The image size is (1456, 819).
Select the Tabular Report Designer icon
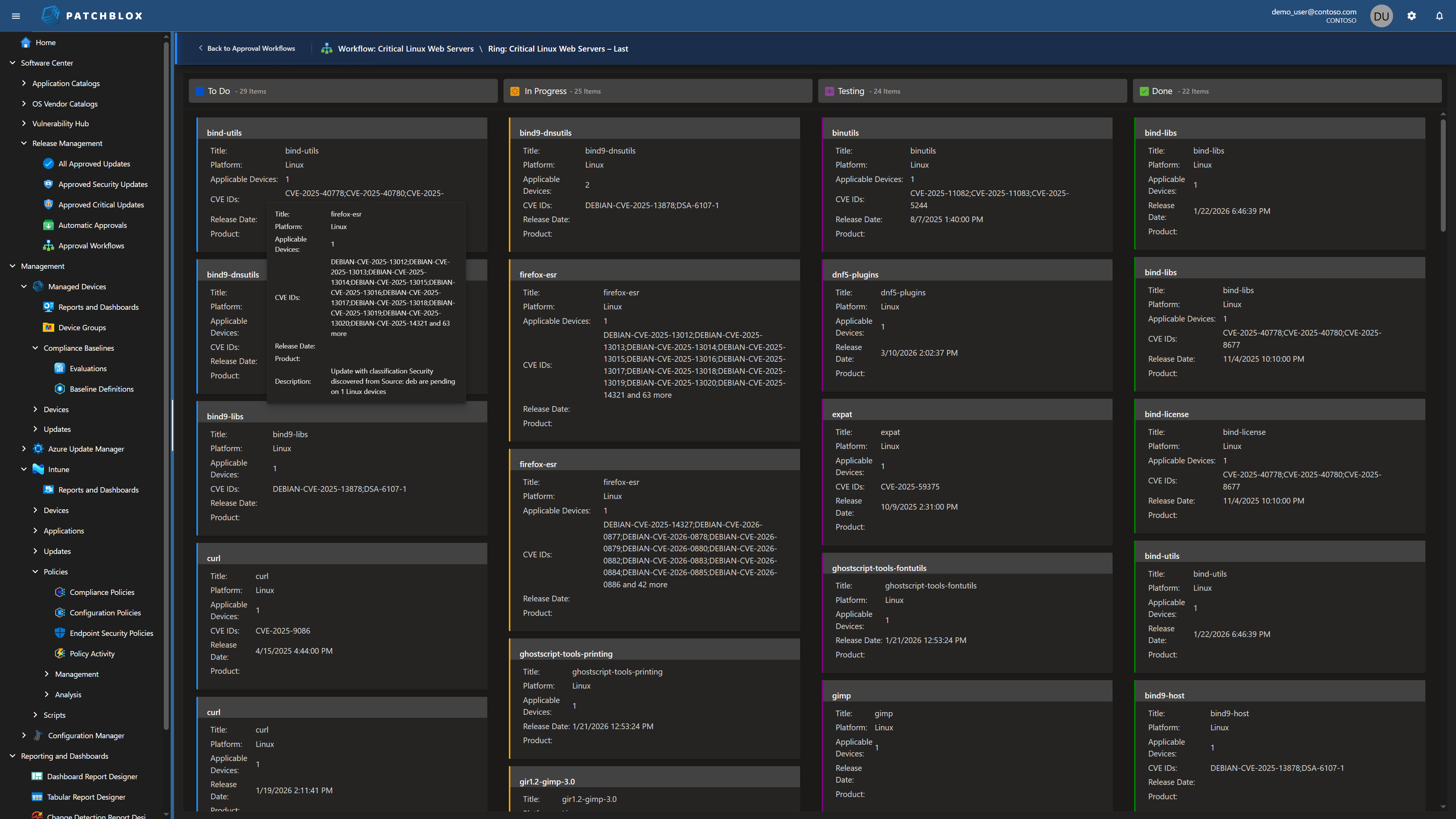[37, 796]
